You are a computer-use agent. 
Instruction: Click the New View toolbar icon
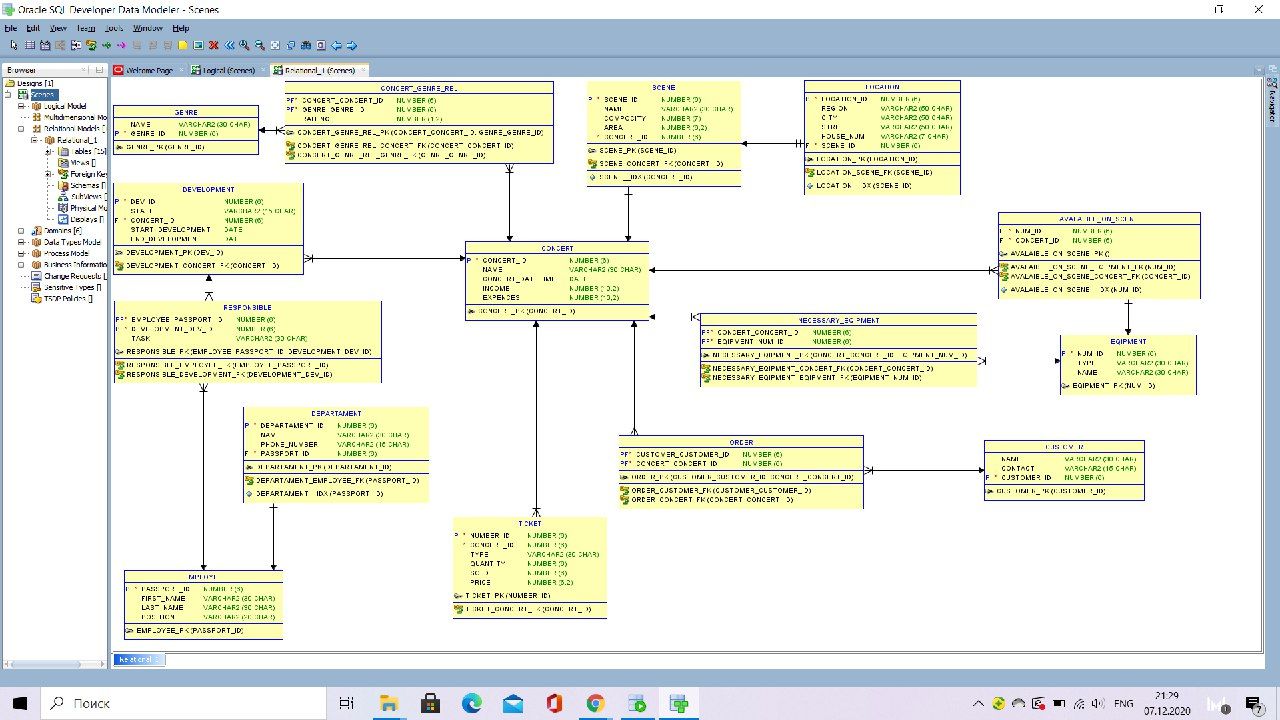(x=45, y=45)
